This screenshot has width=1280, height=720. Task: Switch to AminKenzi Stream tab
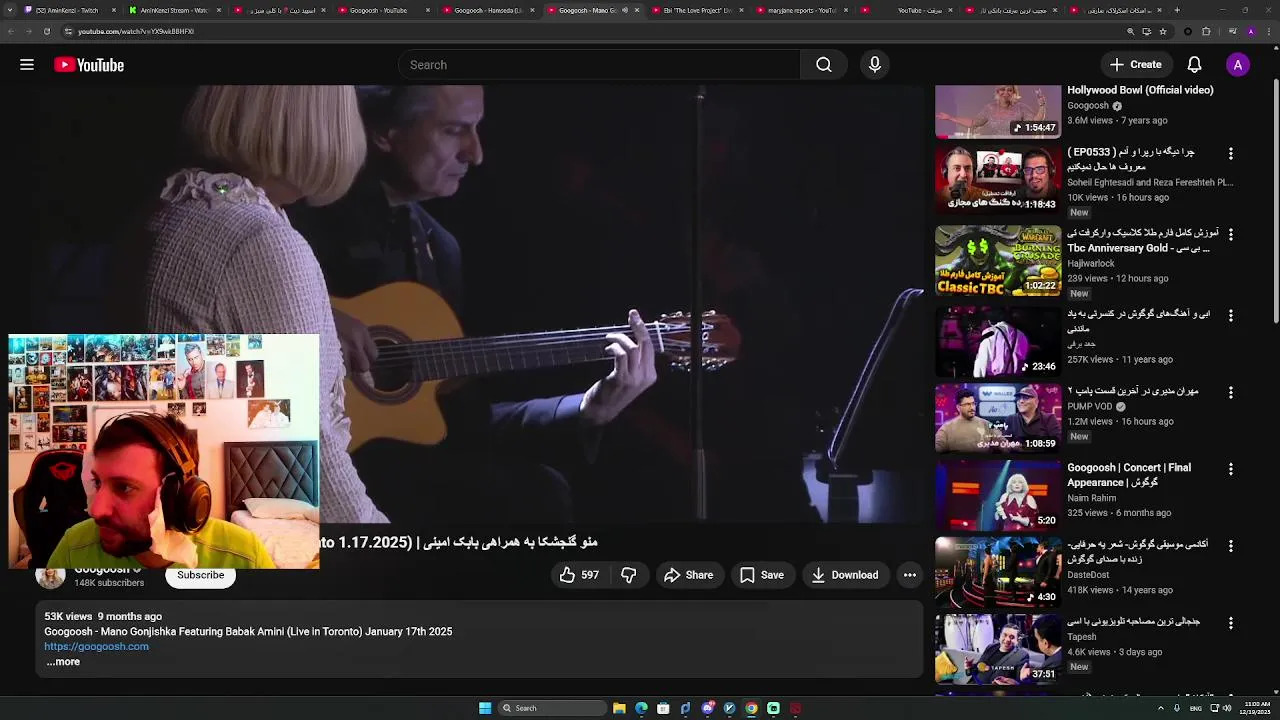(175, 10)
